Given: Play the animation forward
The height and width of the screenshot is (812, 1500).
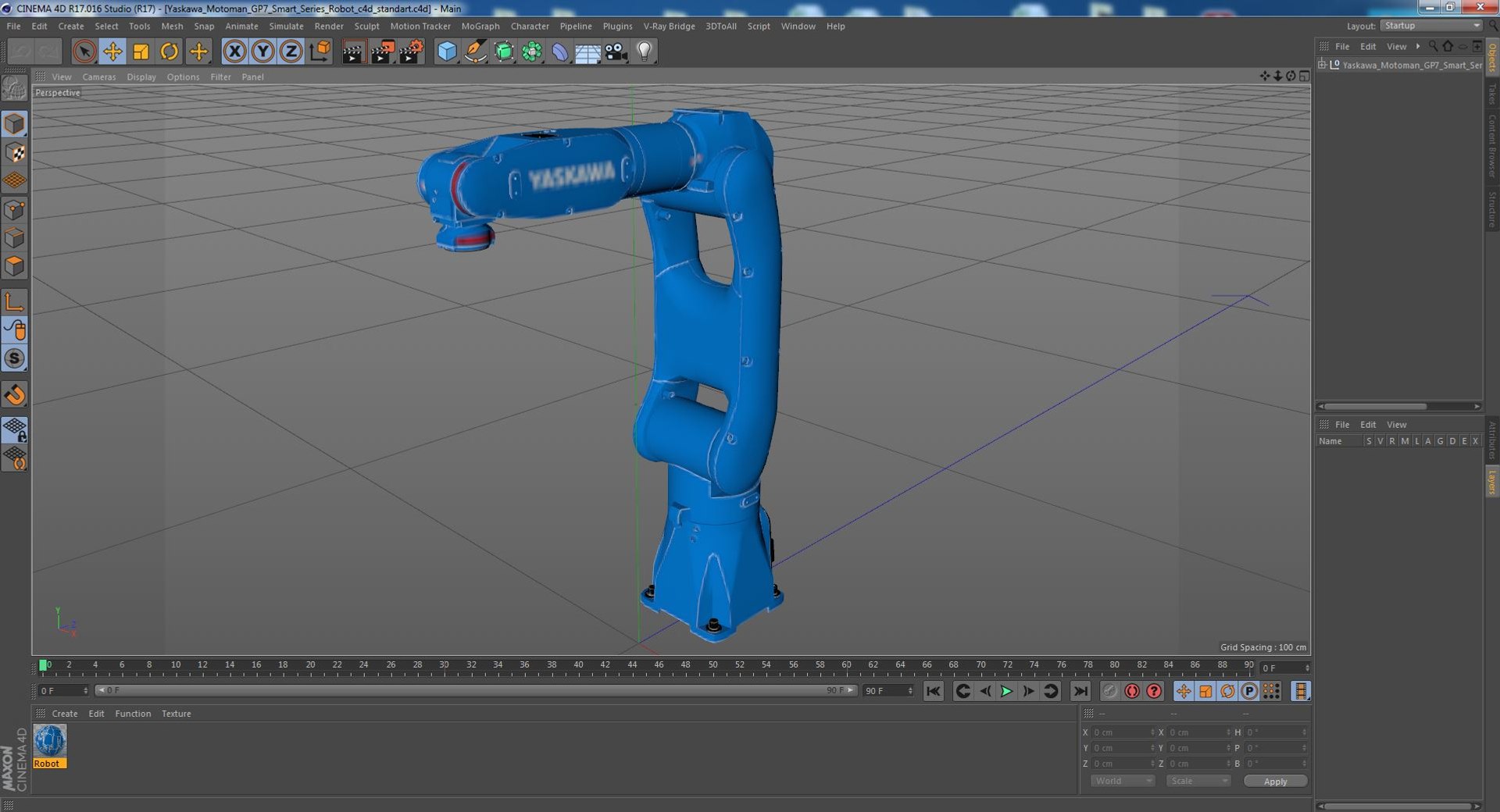Looking at the screenshot, I should point(1006,691).
